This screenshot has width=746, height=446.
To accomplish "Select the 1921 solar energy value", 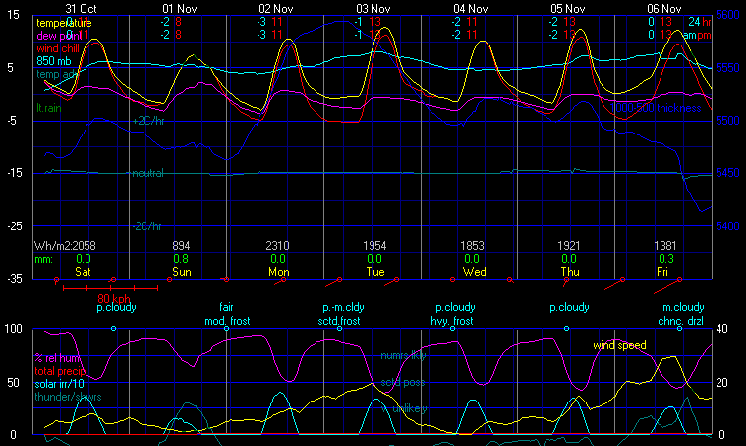I will point(569,246).
